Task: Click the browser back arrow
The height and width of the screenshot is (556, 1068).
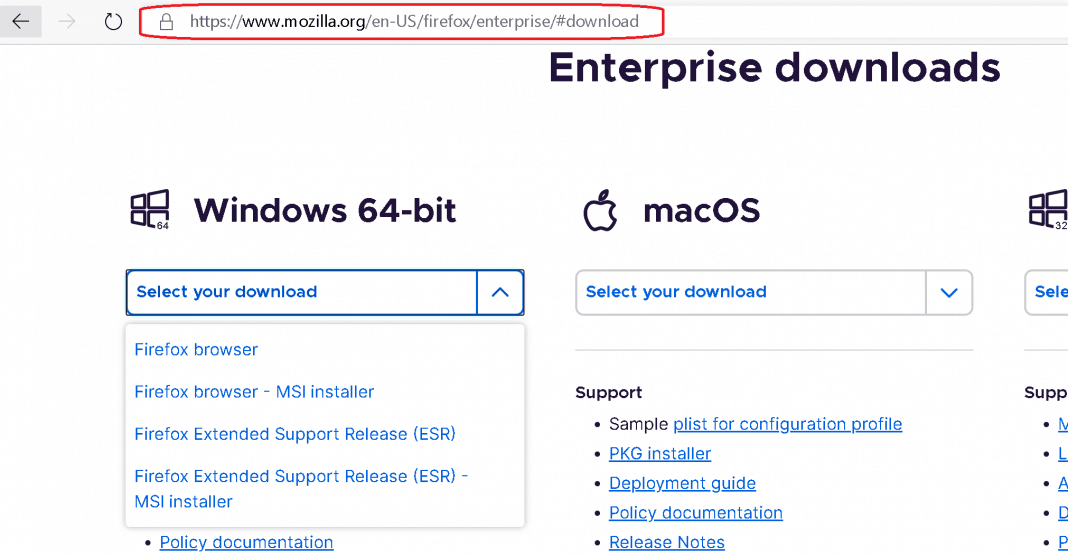Action: pyautogui.click(x=21, y=21)
